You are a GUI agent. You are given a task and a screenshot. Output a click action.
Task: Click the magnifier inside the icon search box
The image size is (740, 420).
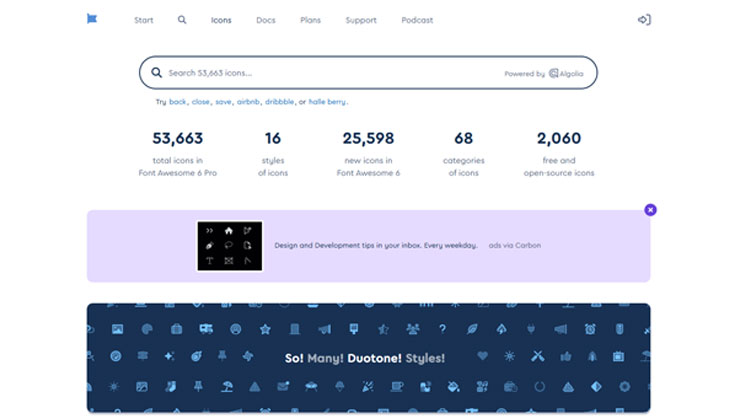[157, 73]
